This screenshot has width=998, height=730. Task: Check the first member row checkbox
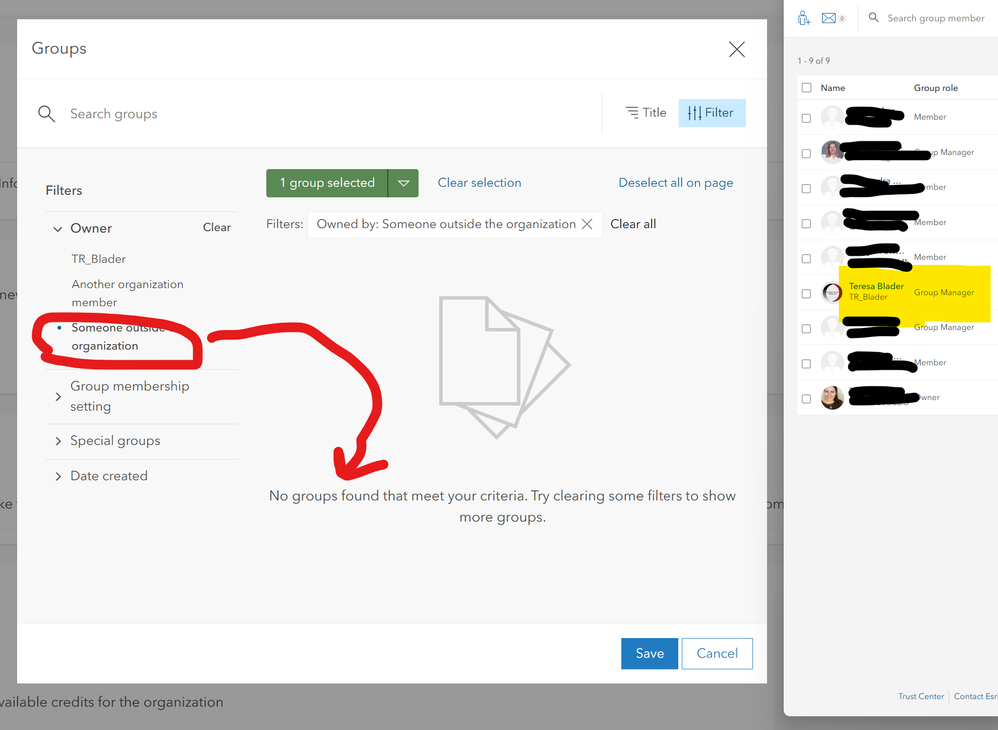click(x=806, y=118)
